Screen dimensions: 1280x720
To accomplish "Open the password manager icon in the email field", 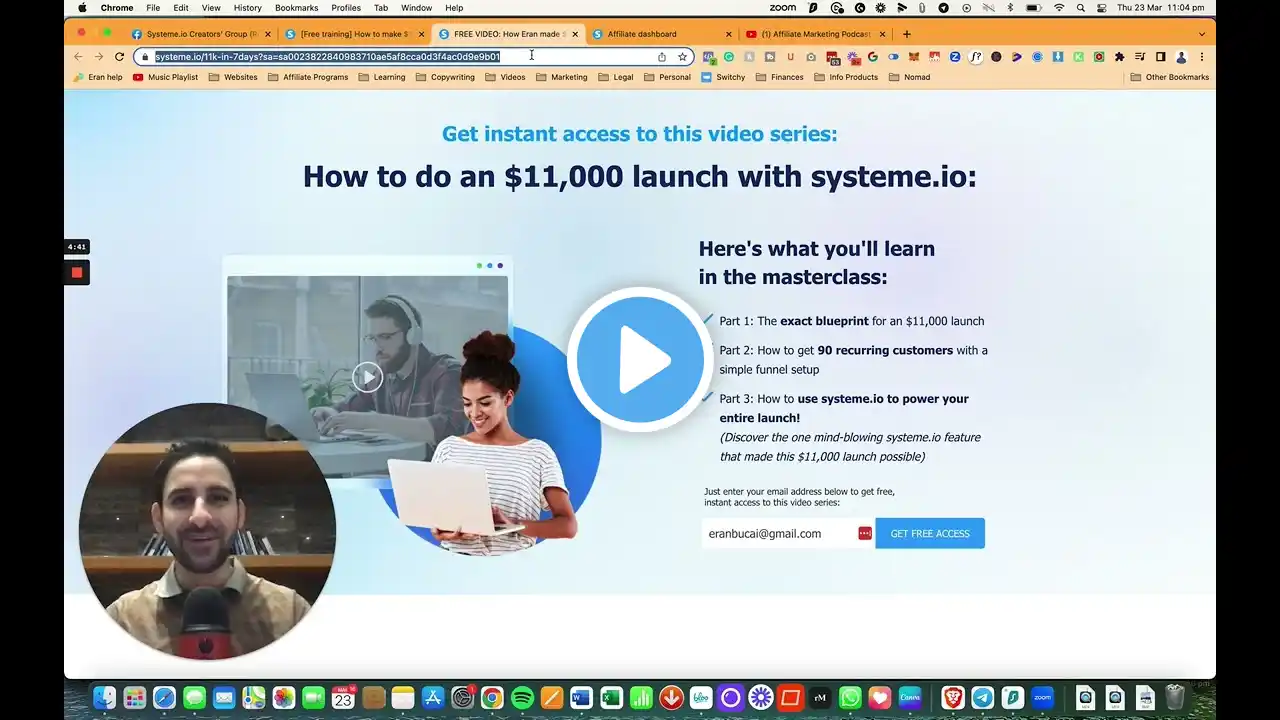I will click(x=865, y=533).
